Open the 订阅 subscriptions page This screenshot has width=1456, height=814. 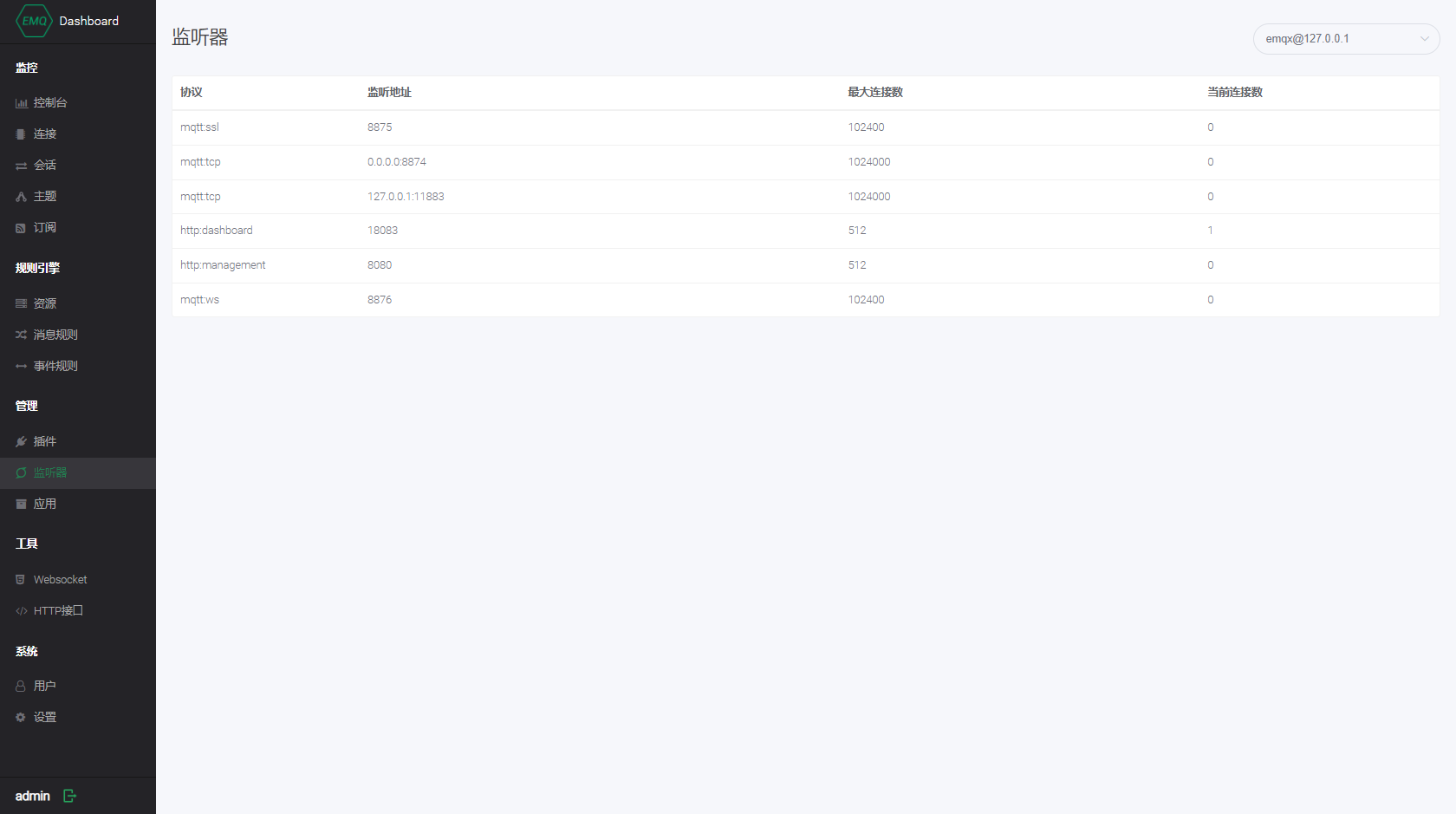point(45,227)
